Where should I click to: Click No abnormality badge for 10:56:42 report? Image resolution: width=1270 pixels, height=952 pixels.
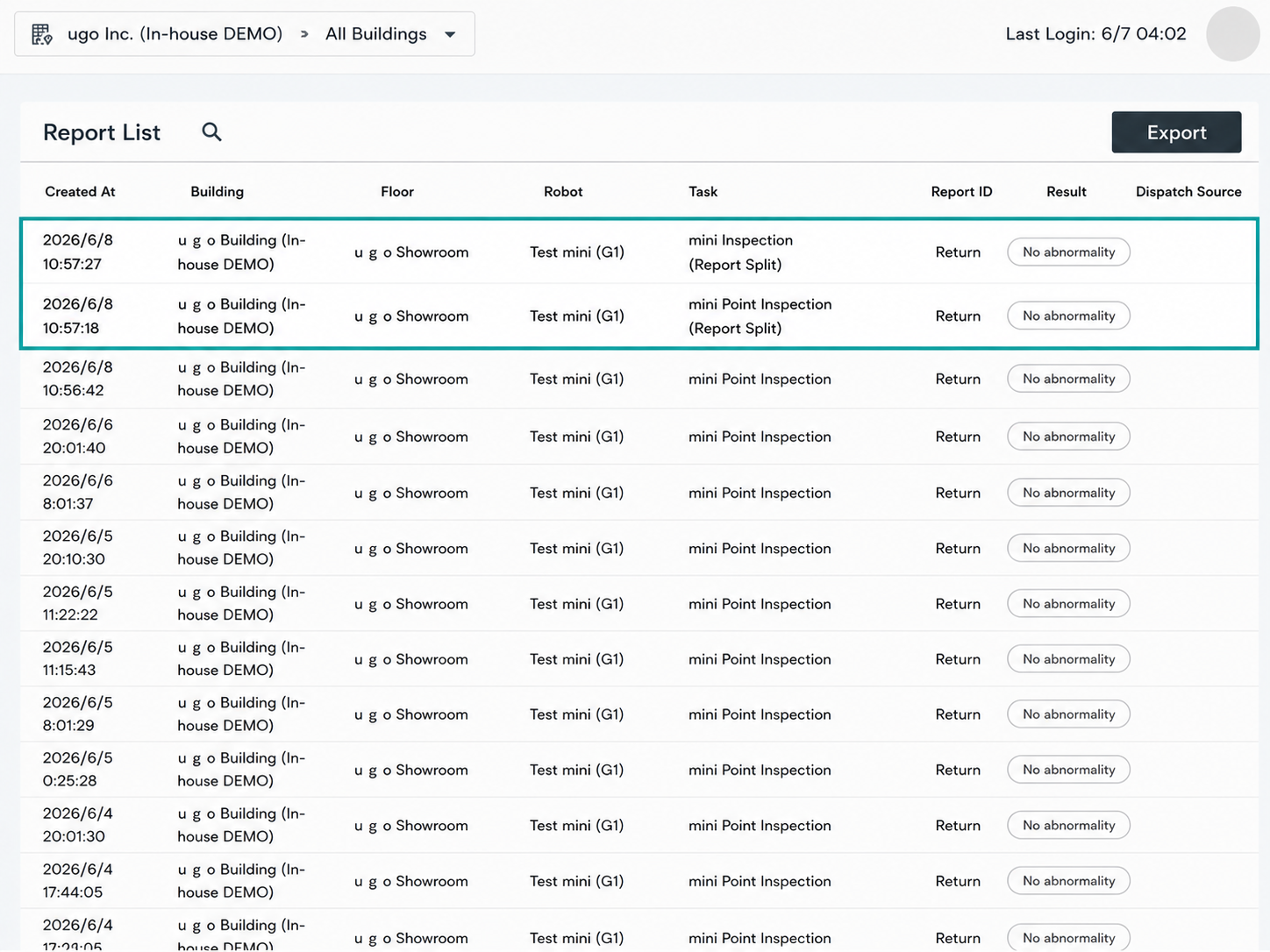(x=1068, y=379)
